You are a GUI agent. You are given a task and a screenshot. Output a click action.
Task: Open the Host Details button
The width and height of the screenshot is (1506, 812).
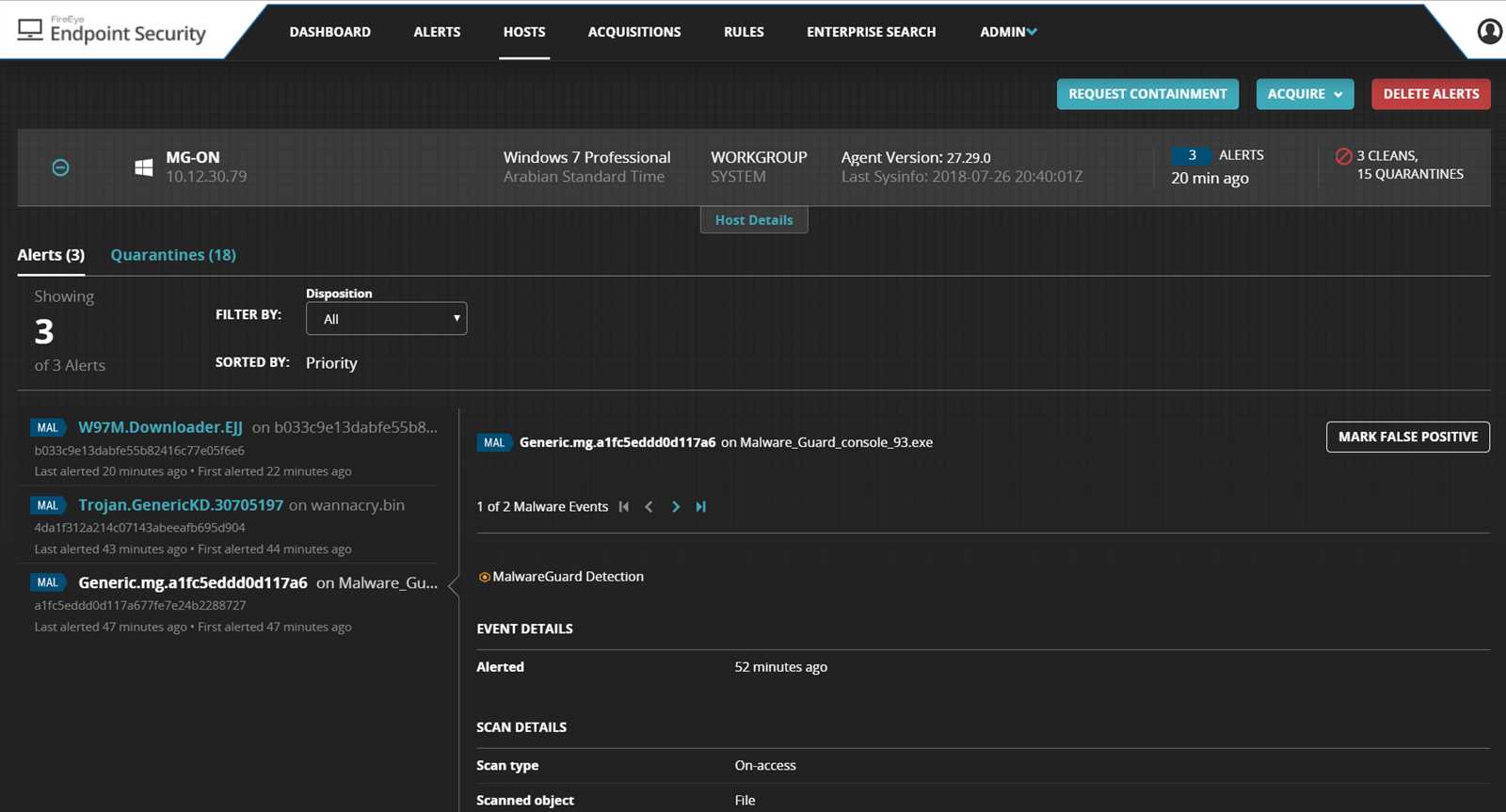[754, 220]
